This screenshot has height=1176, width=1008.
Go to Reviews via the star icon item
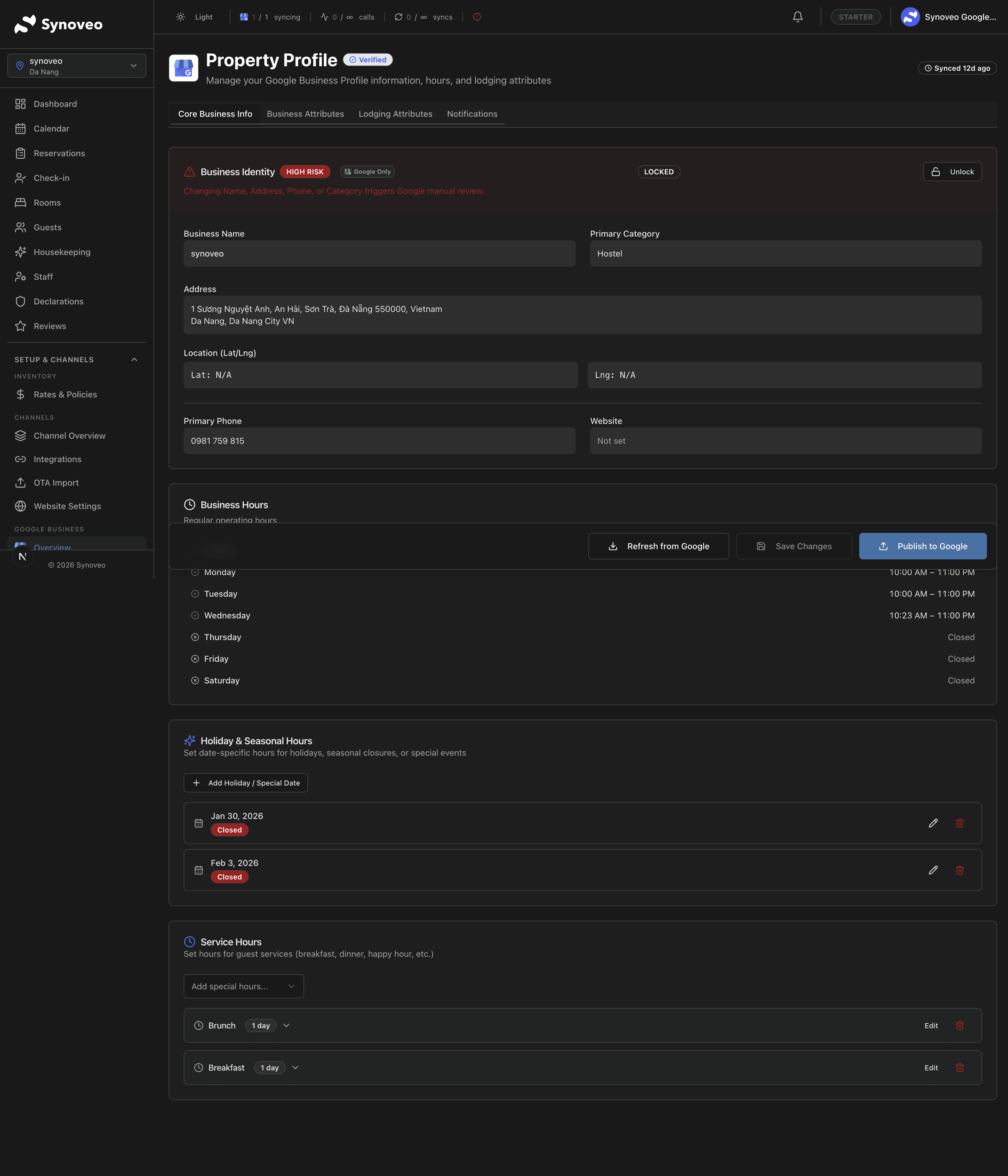pos(50,326)
